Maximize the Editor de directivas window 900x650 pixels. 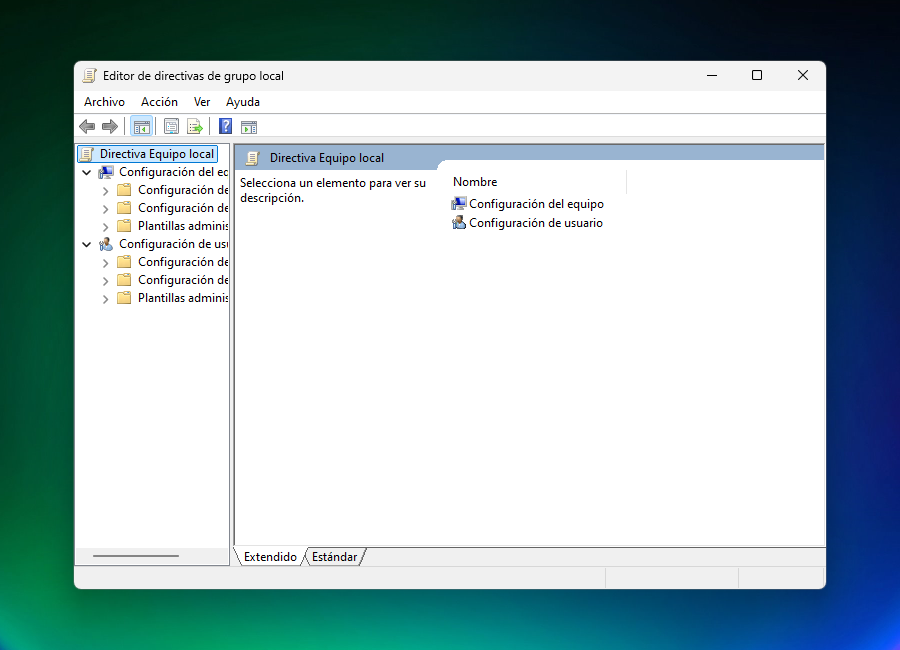757,75
